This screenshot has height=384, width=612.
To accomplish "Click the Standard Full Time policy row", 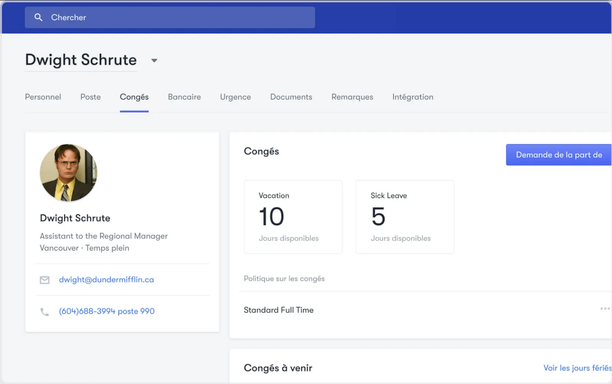I will click(x=425, y=310).
